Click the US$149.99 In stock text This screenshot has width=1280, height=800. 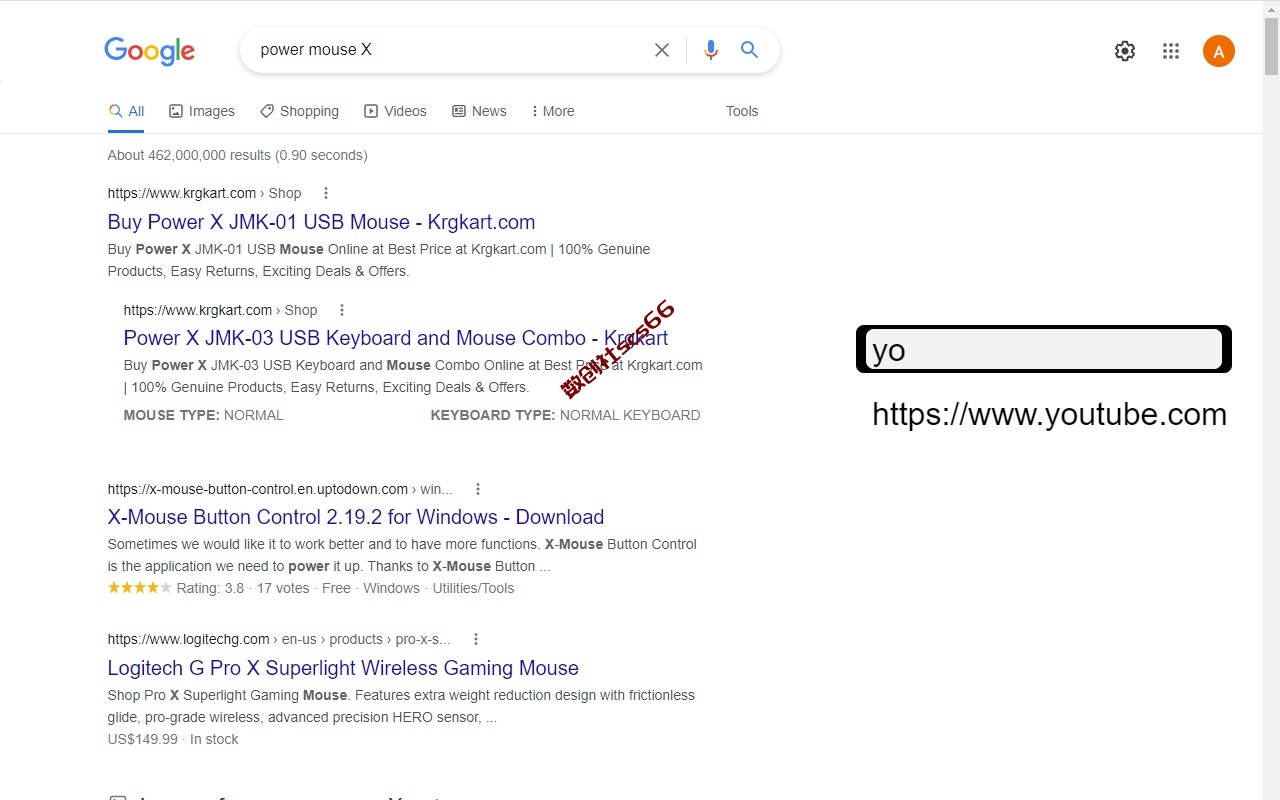pyautogui.click(x=173, y=739)
